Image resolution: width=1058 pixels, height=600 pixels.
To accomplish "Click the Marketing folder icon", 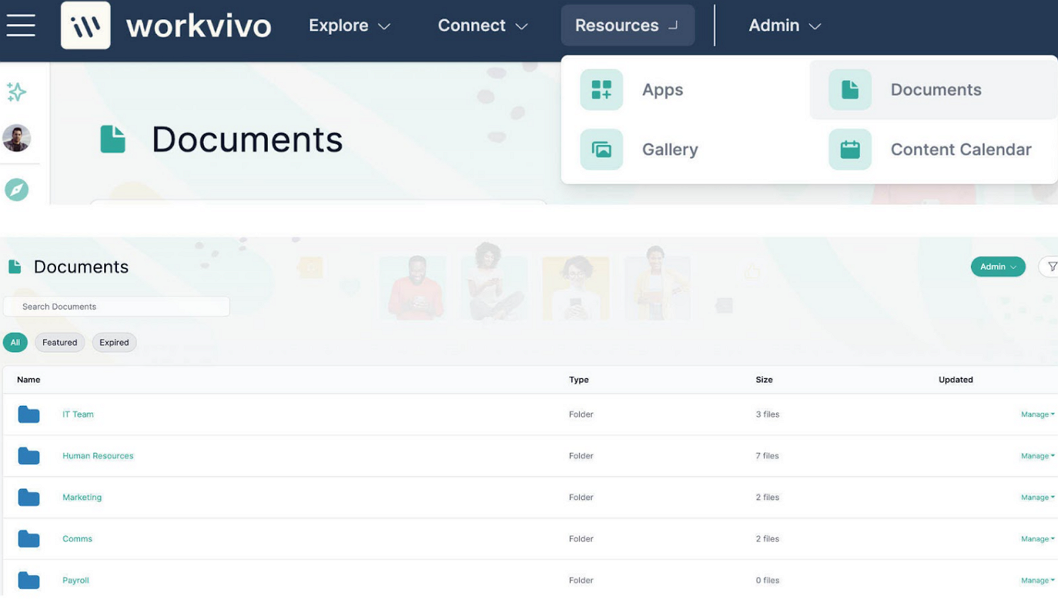I will point(28,497).
